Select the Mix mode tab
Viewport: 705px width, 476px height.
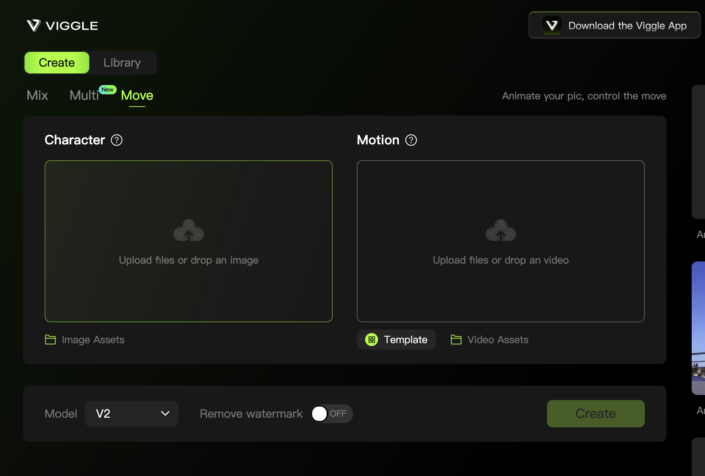tap(37, 95)
